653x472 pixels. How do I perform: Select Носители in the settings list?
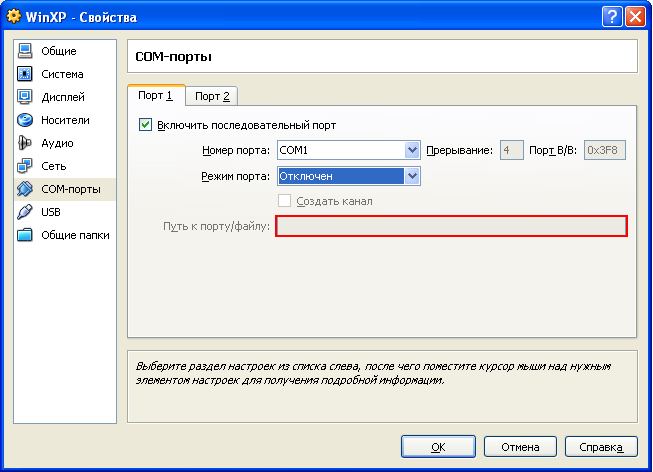pyautogui.click(x=65, y=120)
